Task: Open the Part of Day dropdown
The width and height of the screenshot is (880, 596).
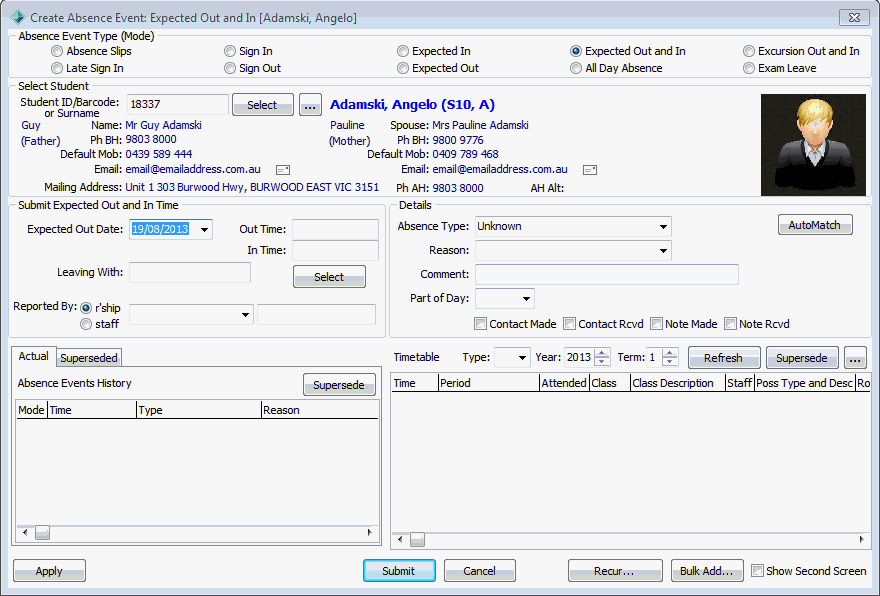Action: (526, 299)
